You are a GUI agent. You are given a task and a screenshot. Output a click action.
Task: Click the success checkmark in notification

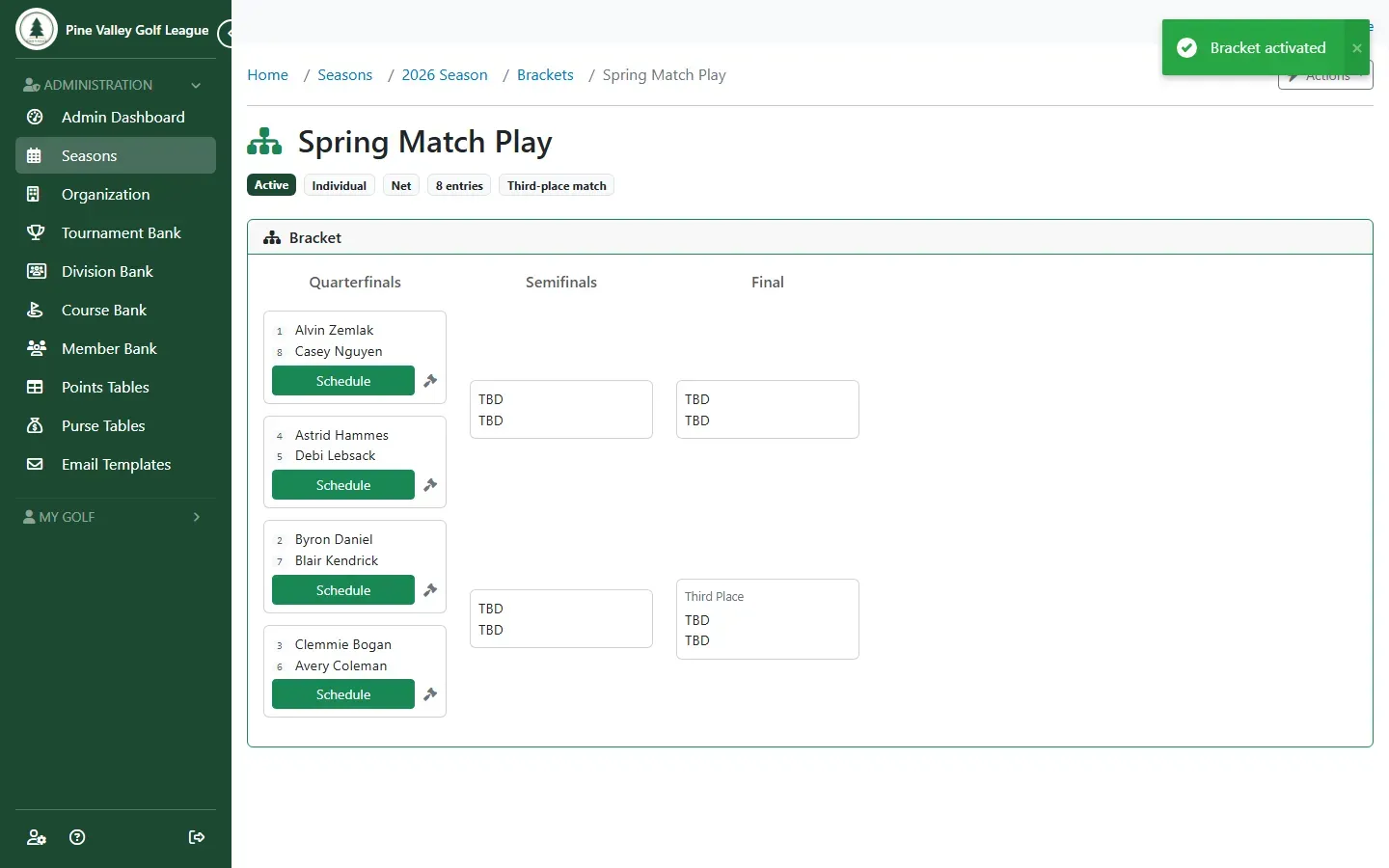pos(1187,48)
